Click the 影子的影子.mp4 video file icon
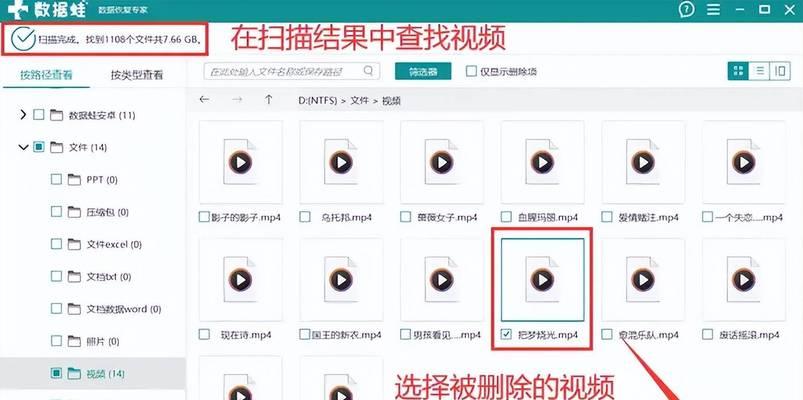Viewport: 803px width, 400px height. pos(240,162)
